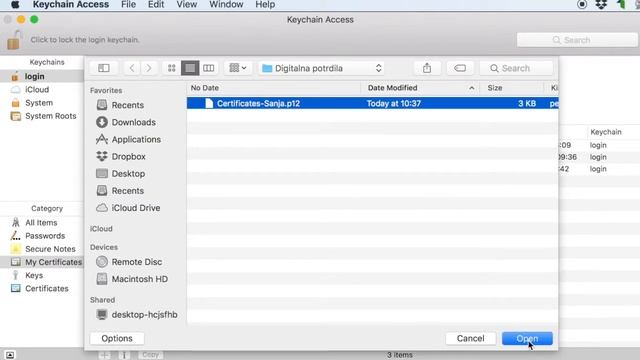640x360 pixels.
Task: Click the login keychain lock icon
Action: [x=13, y=40]
